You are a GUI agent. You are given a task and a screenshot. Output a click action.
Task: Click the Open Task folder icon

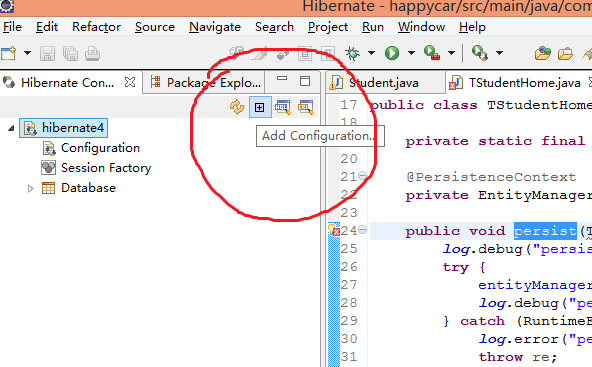(x=565, y=54)
